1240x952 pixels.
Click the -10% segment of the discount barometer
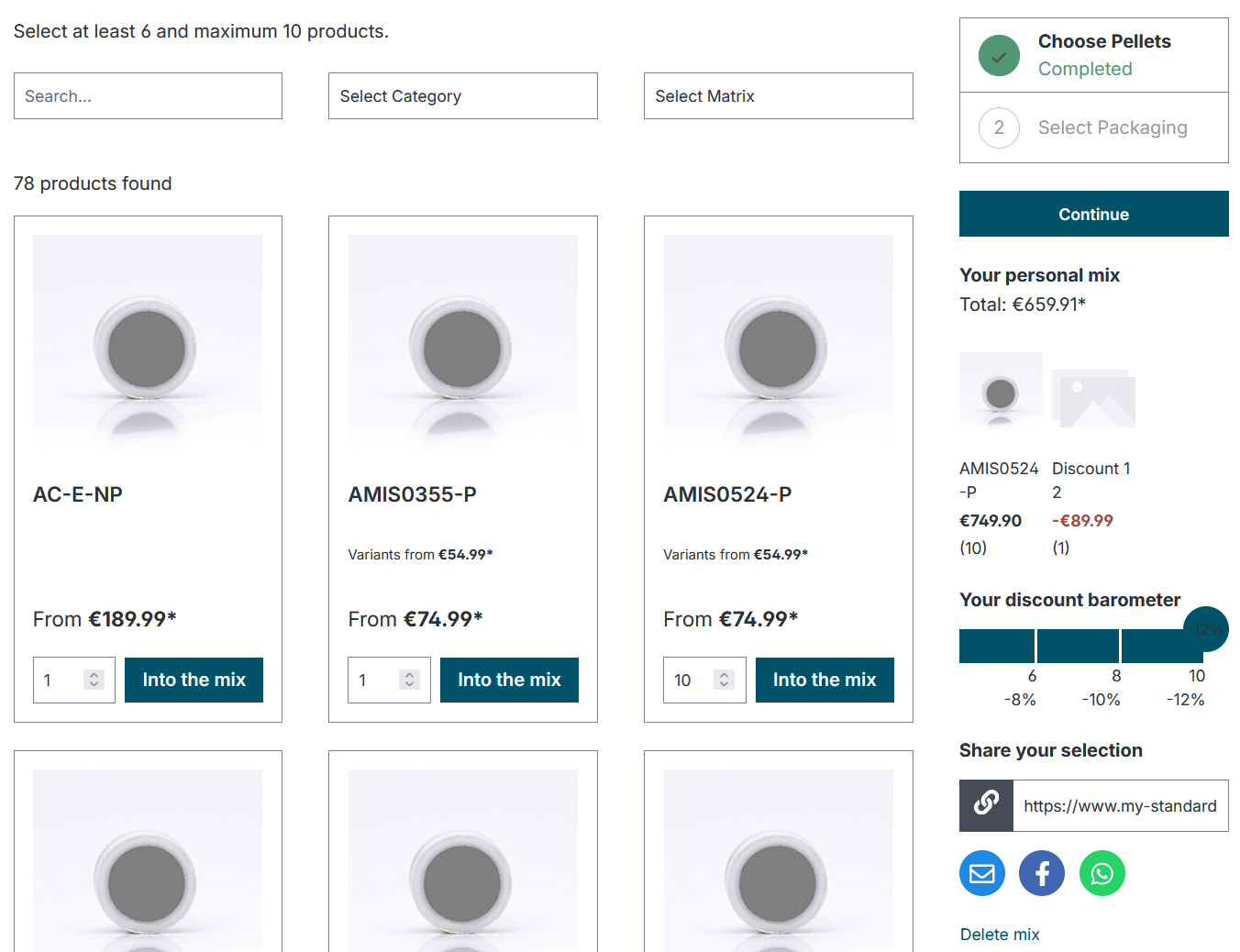1078,646
